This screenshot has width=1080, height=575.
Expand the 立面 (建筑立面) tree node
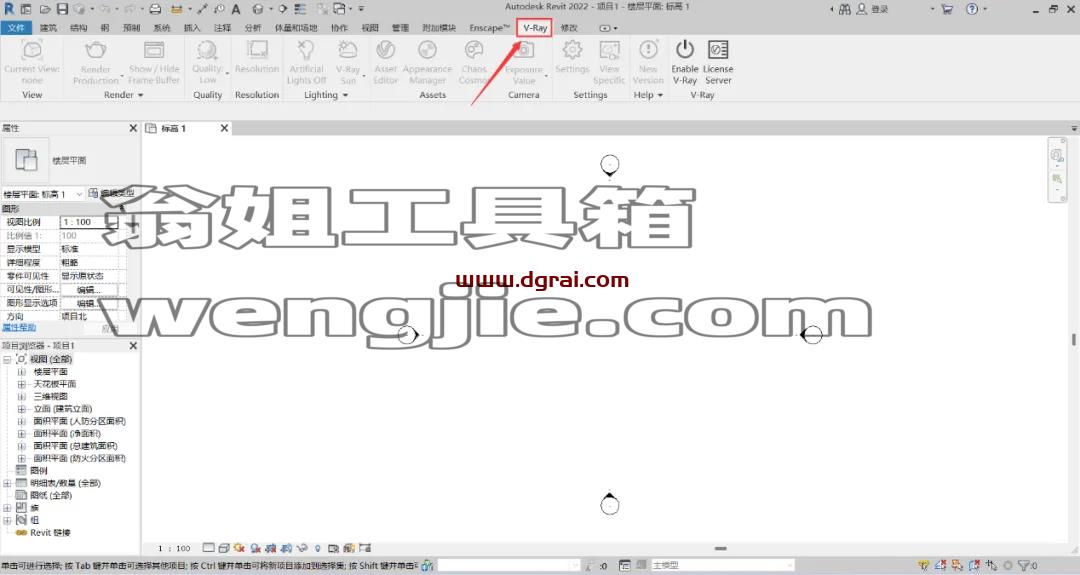(21, 409)
